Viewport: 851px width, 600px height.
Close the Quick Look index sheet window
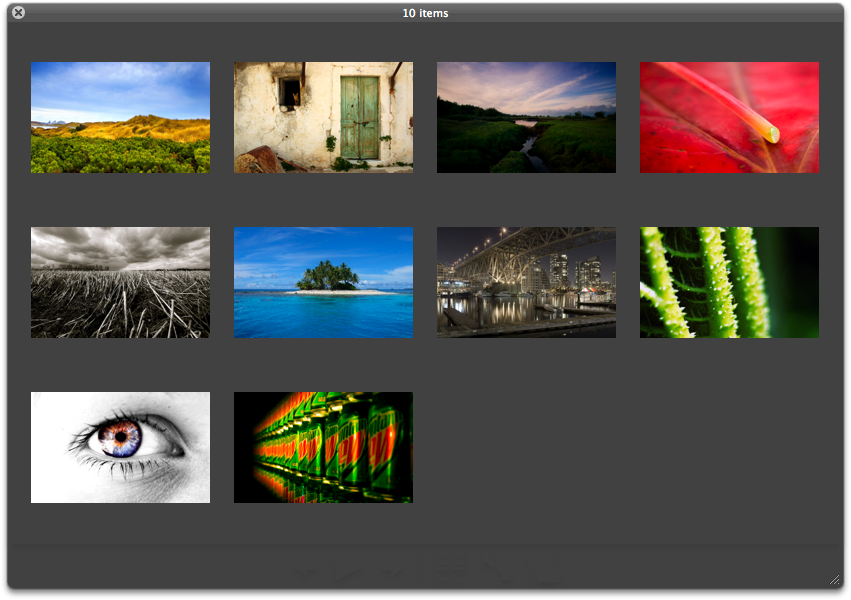click(18, 13)
